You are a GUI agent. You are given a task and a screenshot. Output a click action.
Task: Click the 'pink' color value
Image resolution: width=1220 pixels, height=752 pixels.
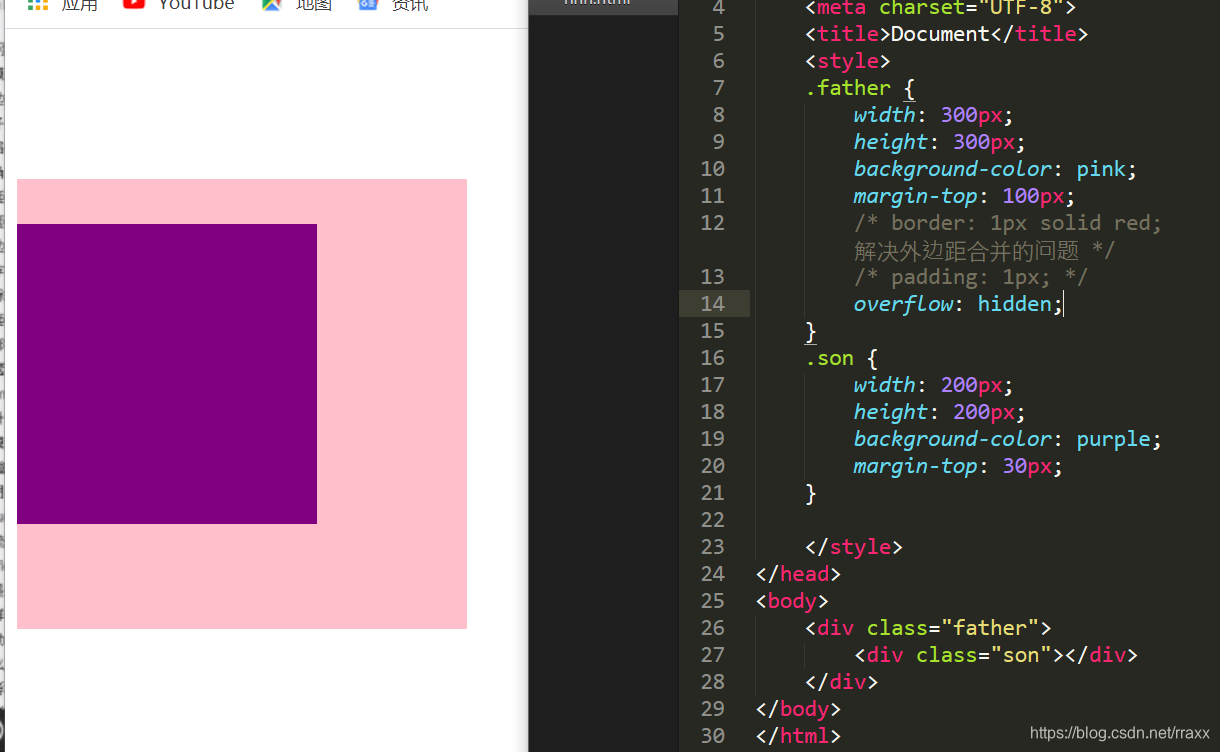tap(1101, 169)
